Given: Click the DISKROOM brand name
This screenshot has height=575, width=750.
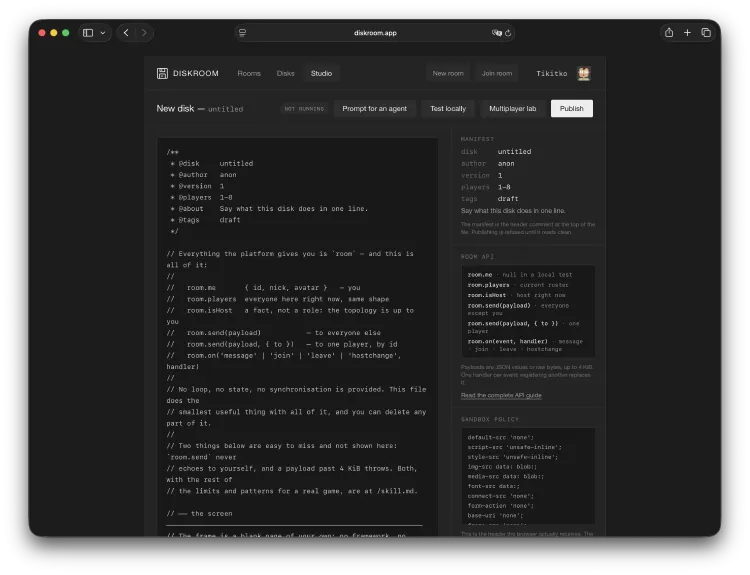Looking at the screenshot, I should [x=196, y=73].
